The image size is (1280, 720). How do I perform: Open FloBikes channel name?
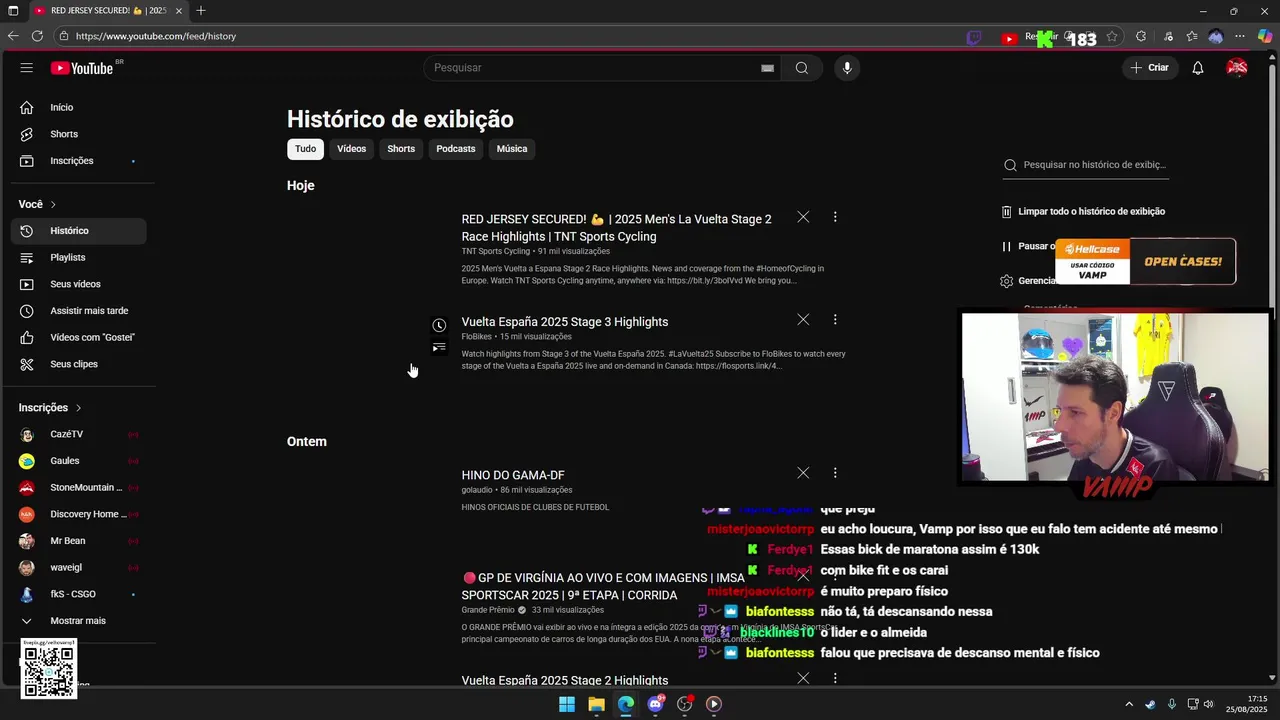(477, 337)
